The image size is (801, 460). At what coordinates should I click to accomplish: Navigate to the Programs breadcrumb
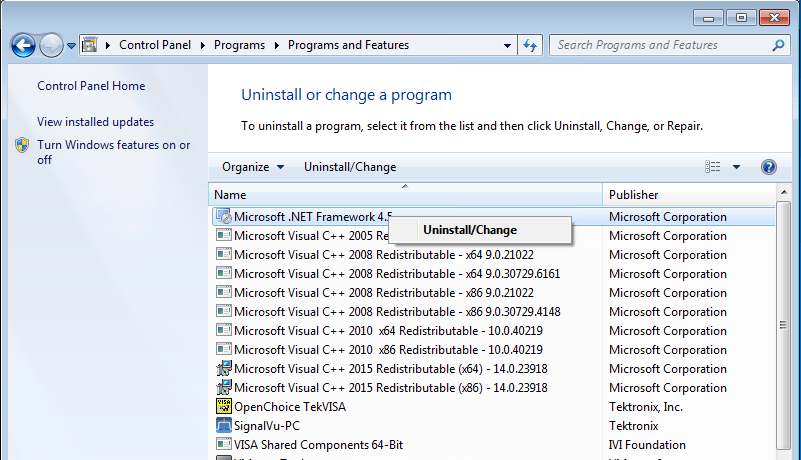pyautogui.click(x=239, y=45)
